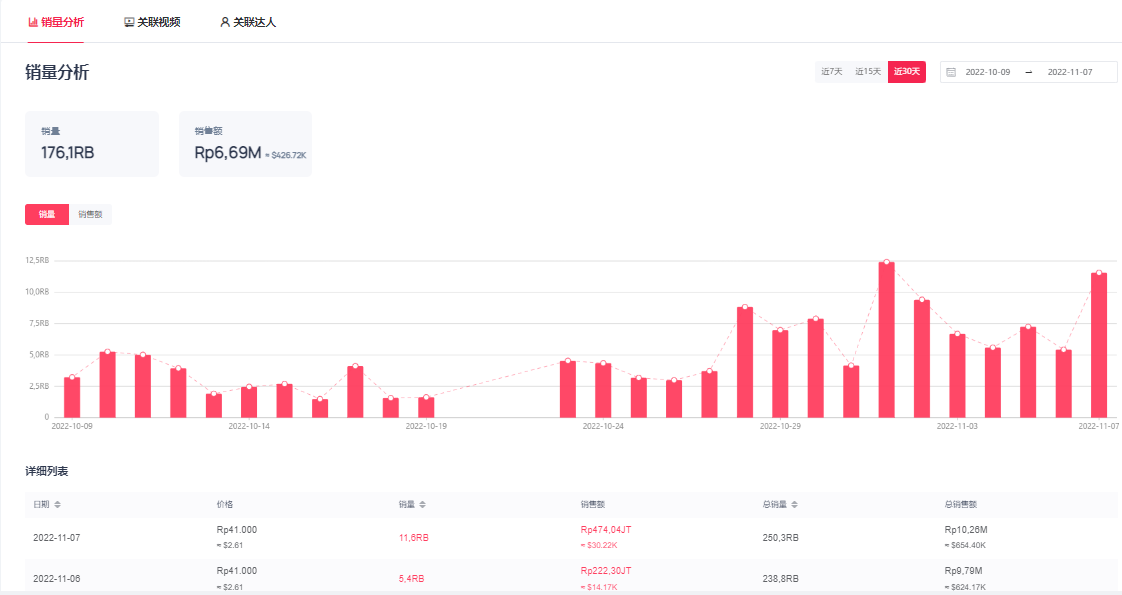
Task: Toggle chart to 销量 view
Action: 47,214
